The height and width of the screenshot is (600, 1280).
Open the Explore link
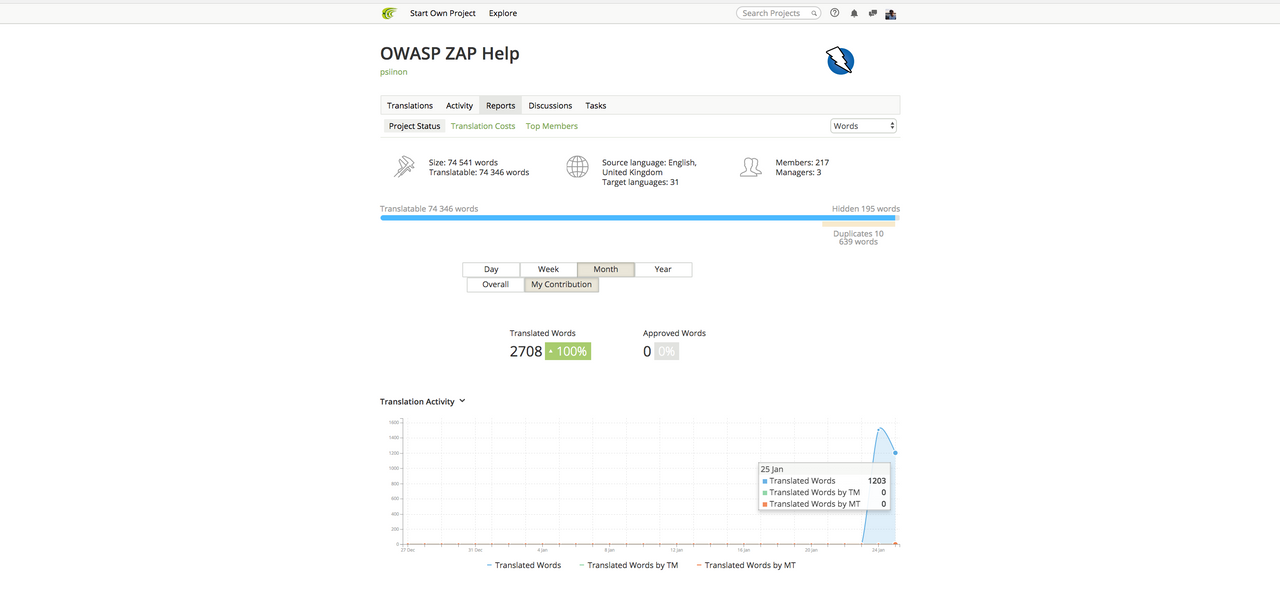[503, 13]
